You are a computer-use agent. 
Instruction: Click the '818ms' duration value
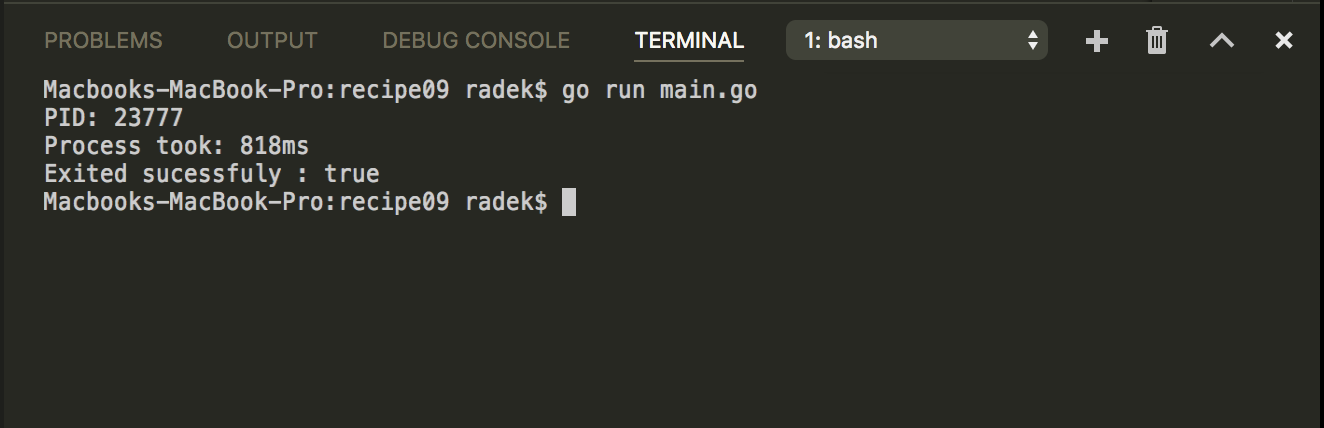point(274,146)
